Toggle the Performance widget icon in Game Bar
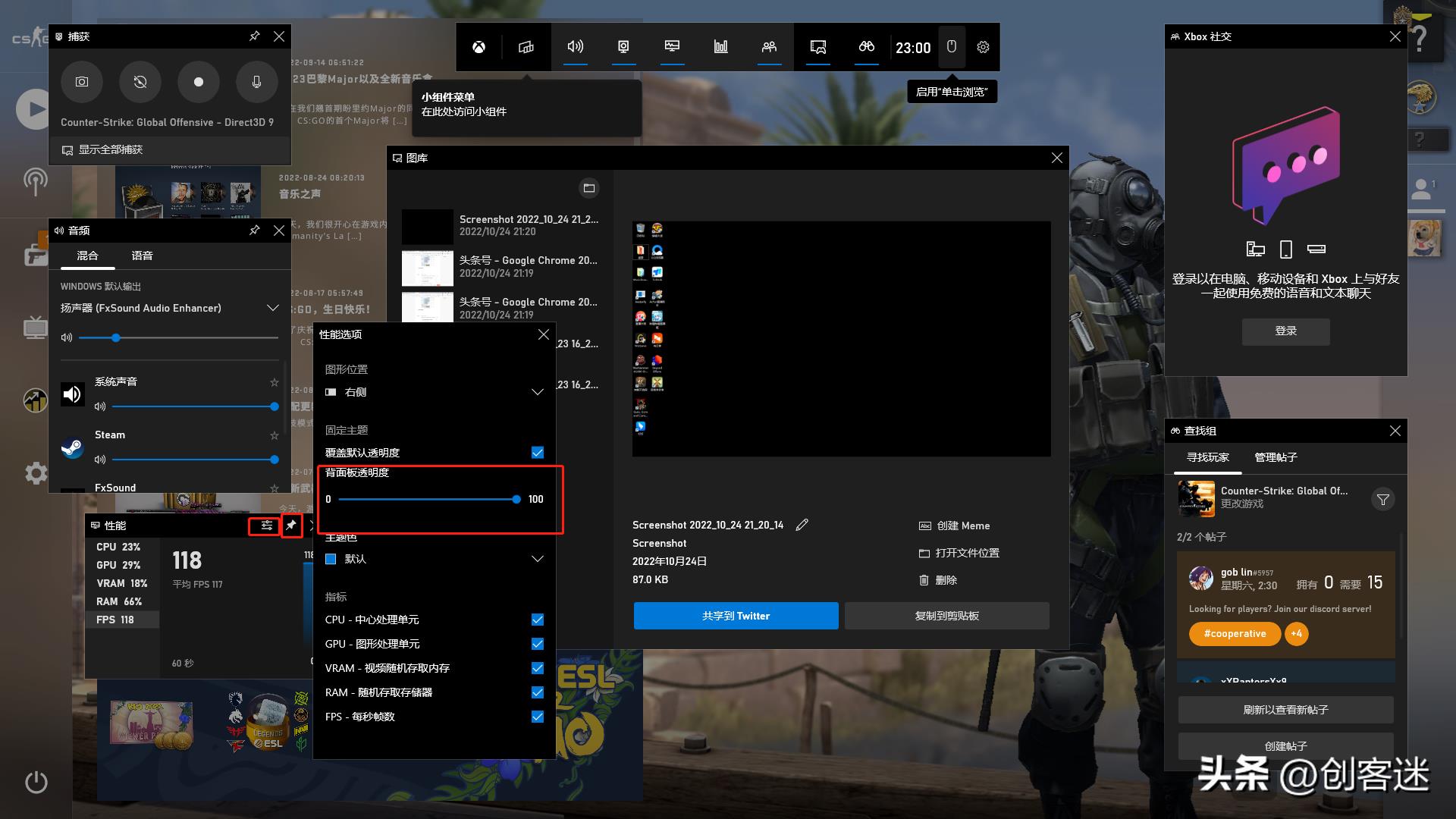Screen dimensions: 1456x819 (672, 47)
